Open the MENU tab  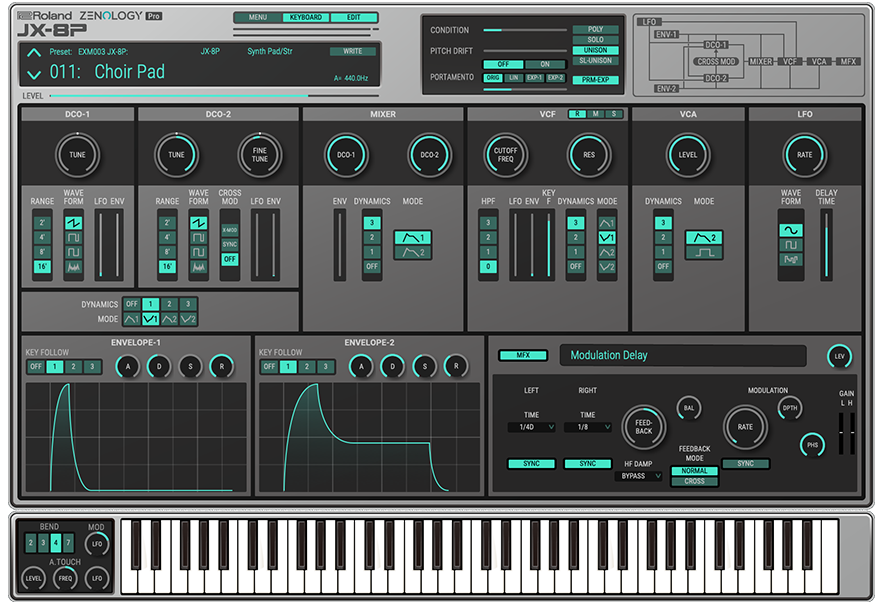pos(258,17)
